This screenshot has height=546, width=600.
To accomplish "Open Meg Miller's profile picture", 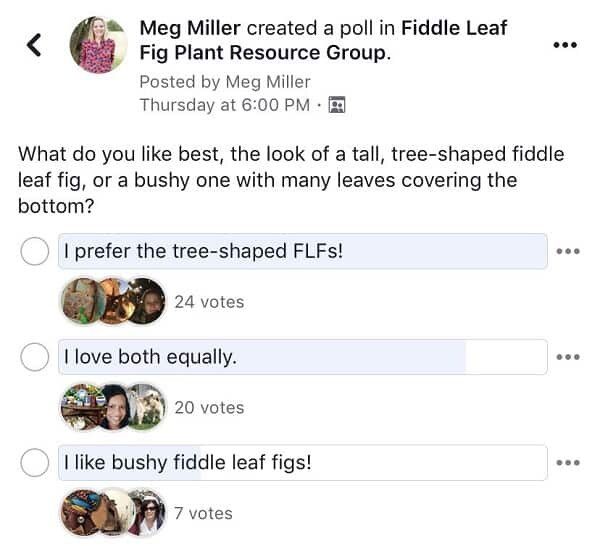I will 99,45.
